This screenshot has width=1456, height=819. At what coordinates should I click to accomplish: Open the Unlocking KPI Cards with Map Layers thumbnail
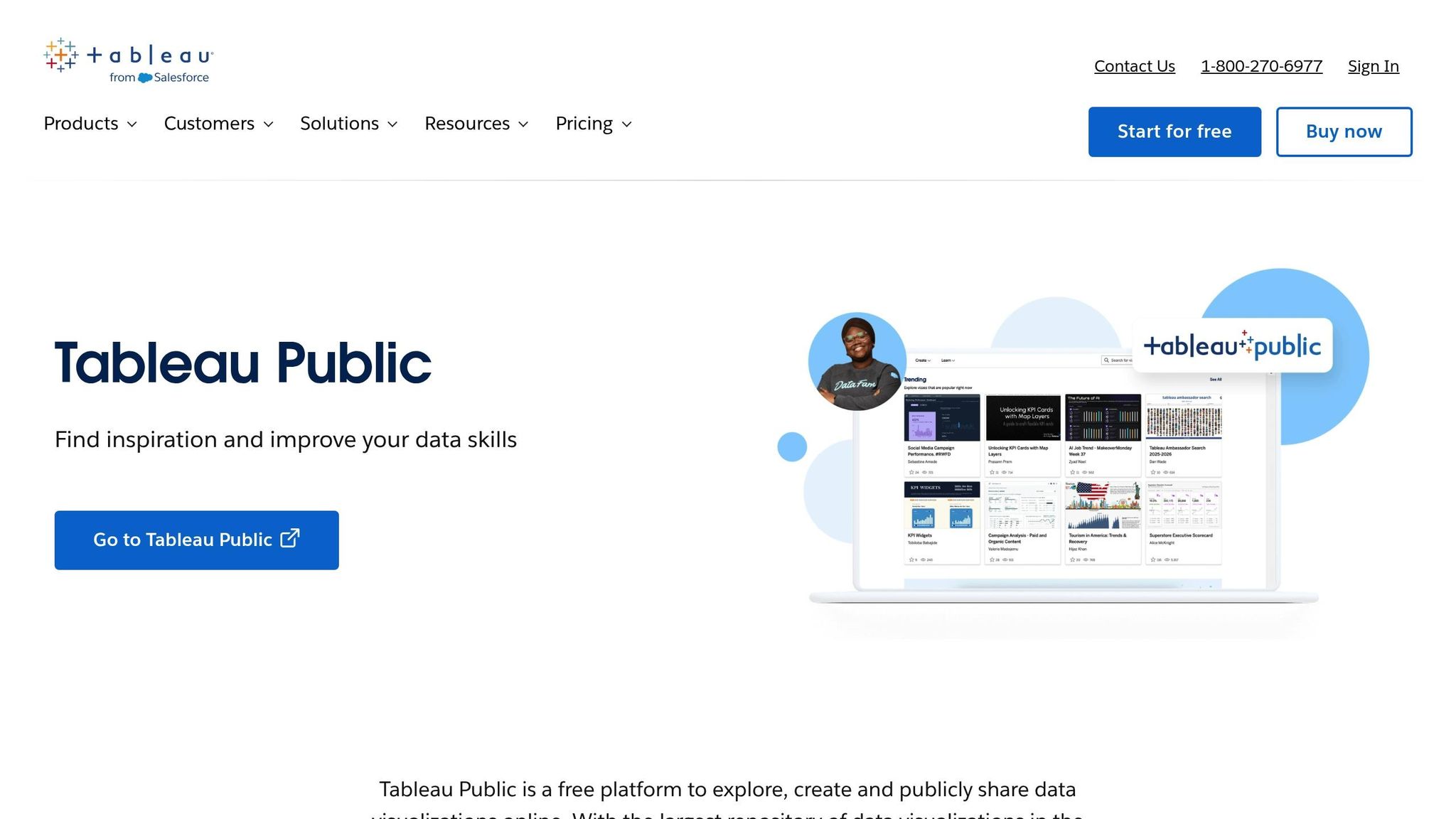pyautogui.click(x=1023, y=417)
